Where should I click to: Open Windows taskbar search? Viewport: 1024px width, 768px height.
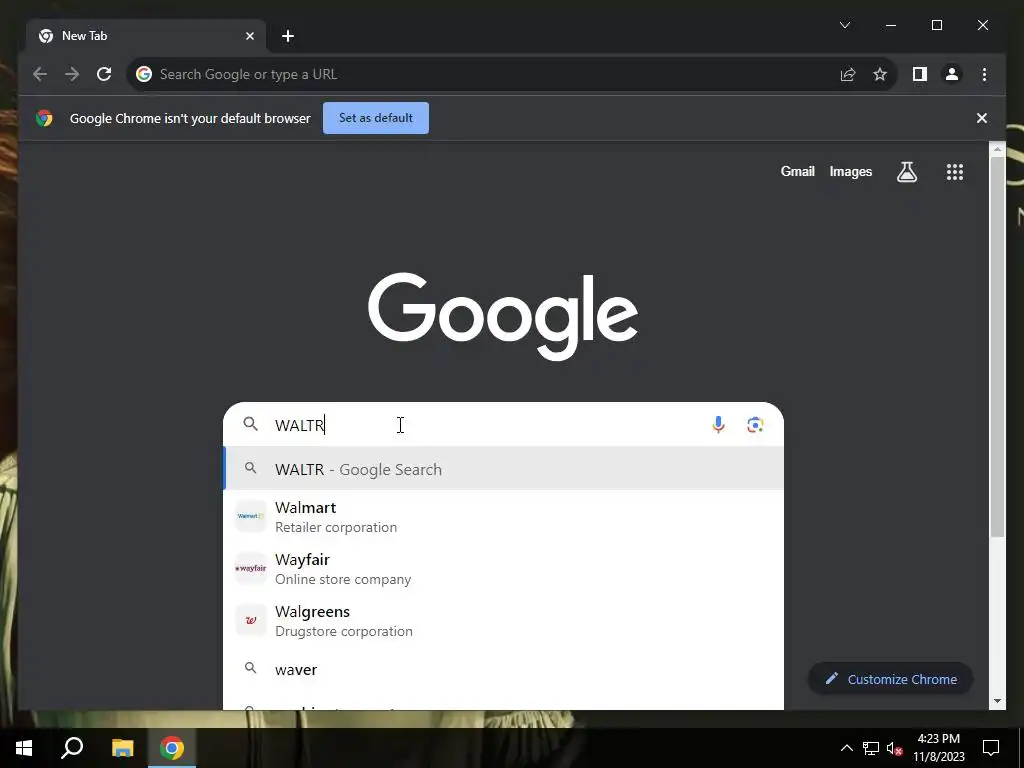click(x=72, y=748)
